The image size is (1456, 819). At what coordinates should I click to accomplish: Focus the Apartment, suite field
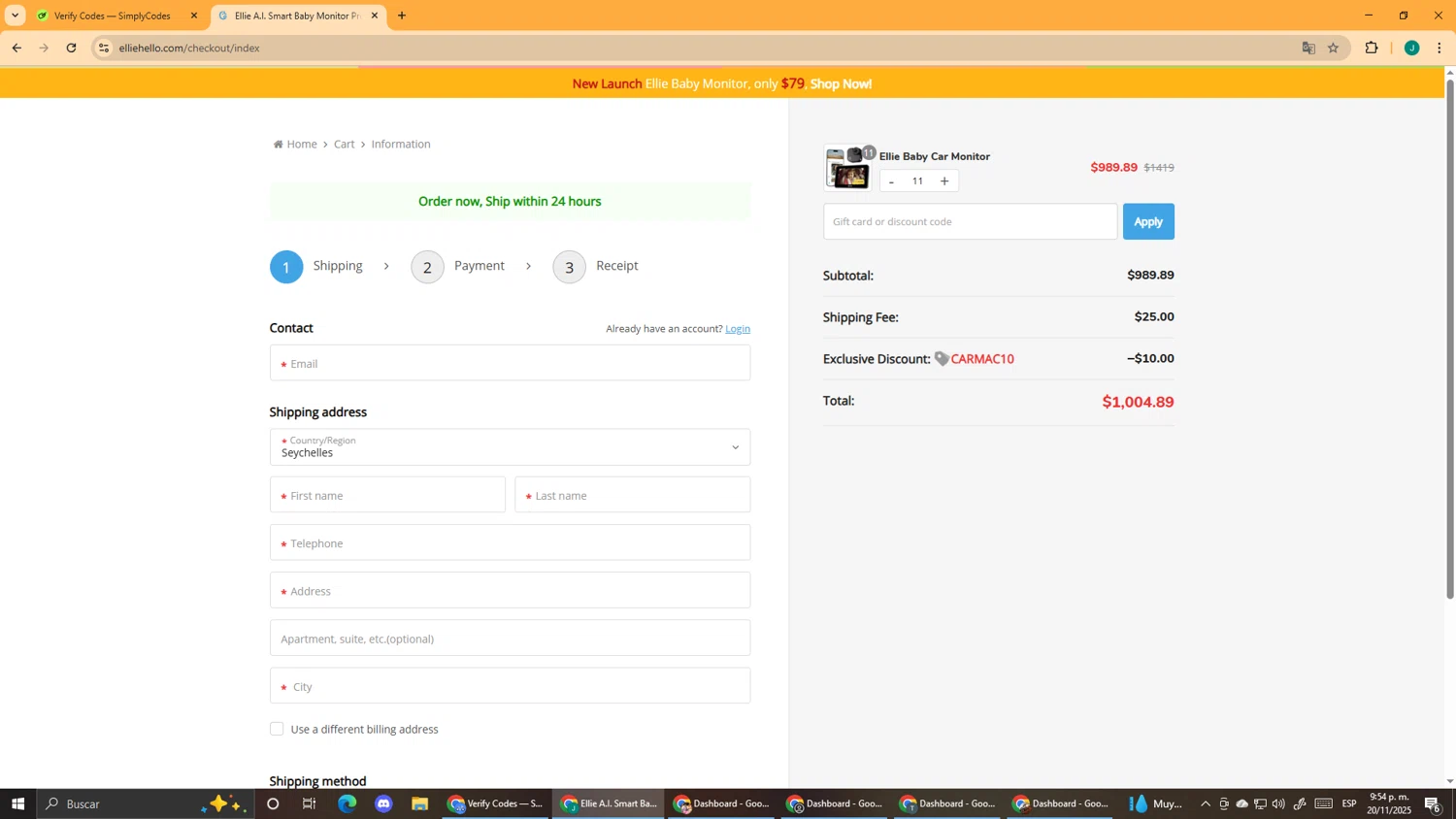tap(510, 638)
